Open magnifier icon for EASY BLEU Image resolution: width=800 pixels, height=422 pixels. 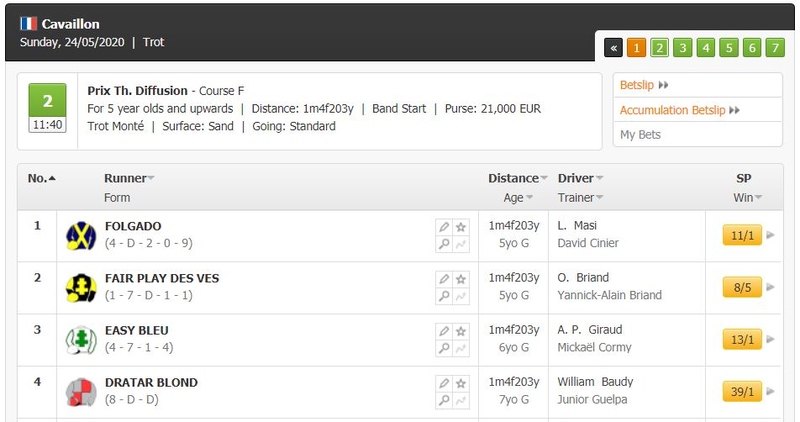(444, 348)
